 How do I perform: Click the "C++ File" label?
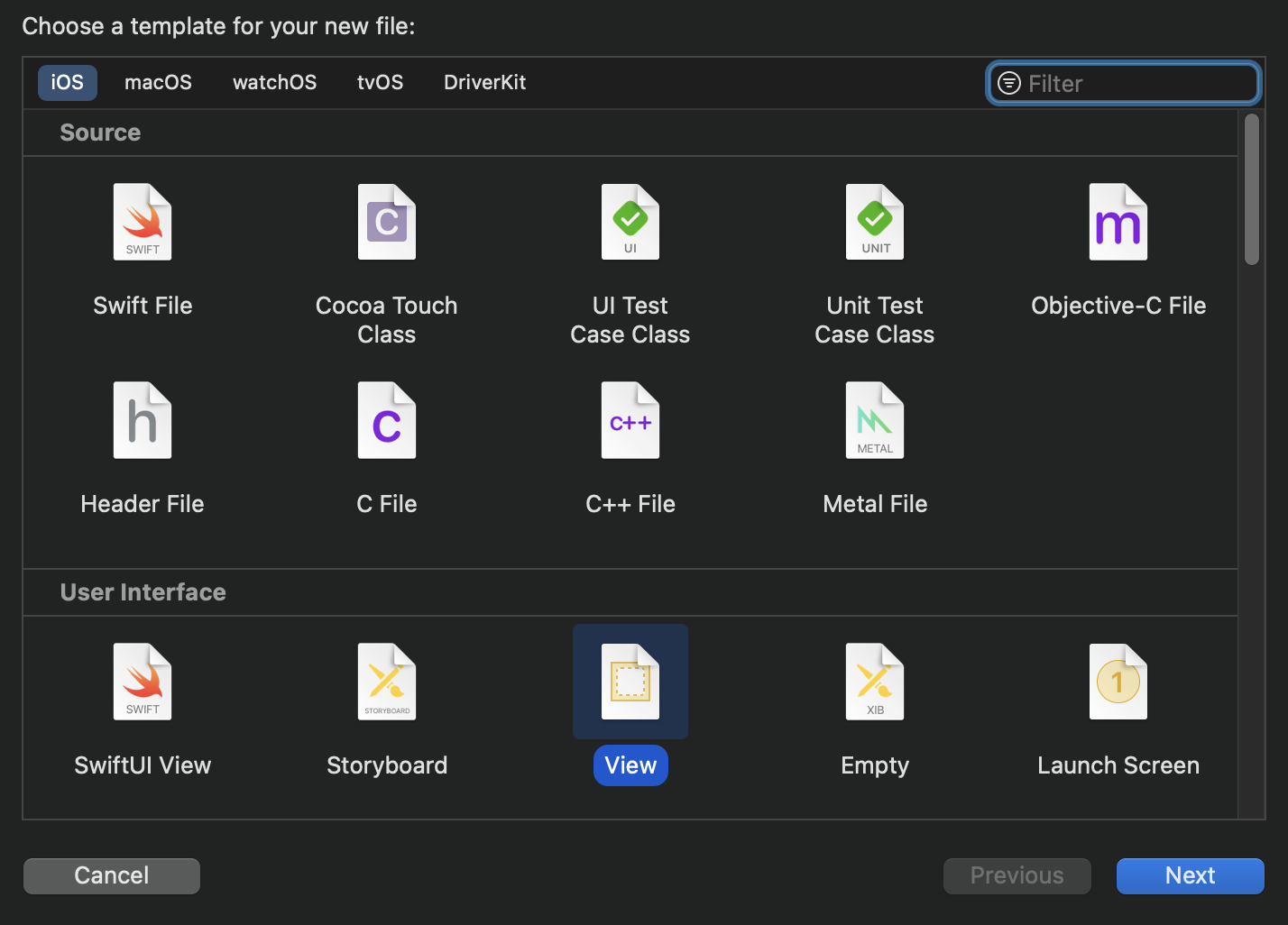pyautogui.click(x=630, y=504)
